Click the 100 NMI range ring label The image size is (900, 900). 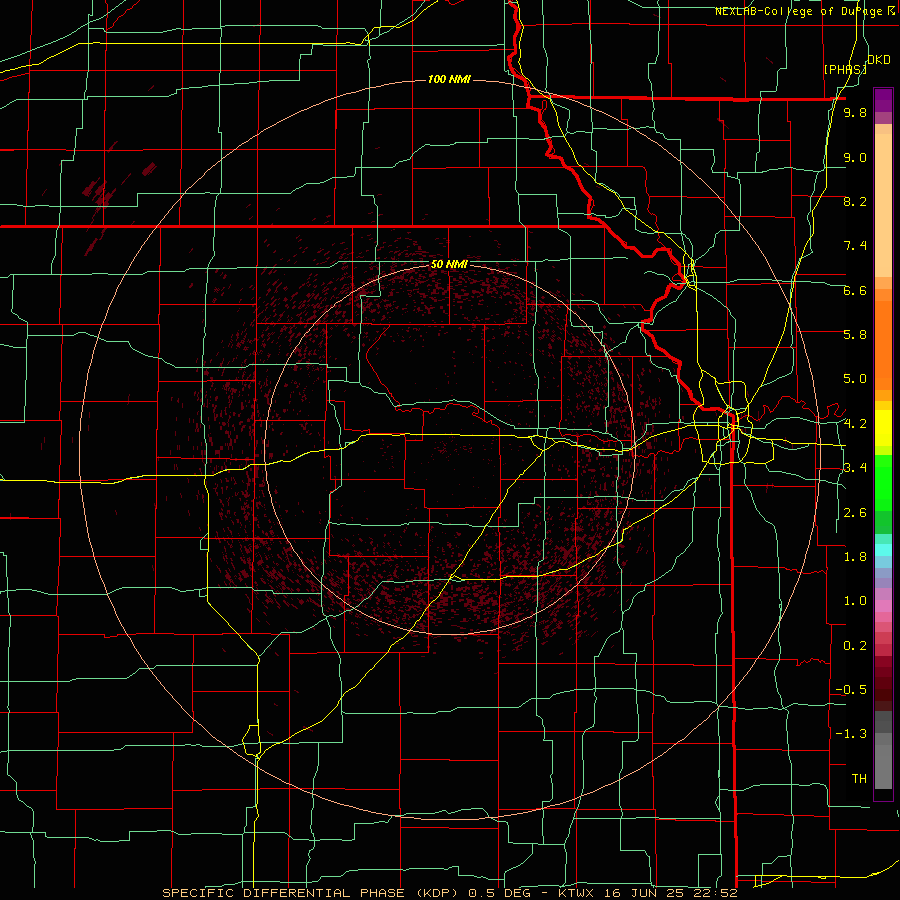(x=449, y=79)
